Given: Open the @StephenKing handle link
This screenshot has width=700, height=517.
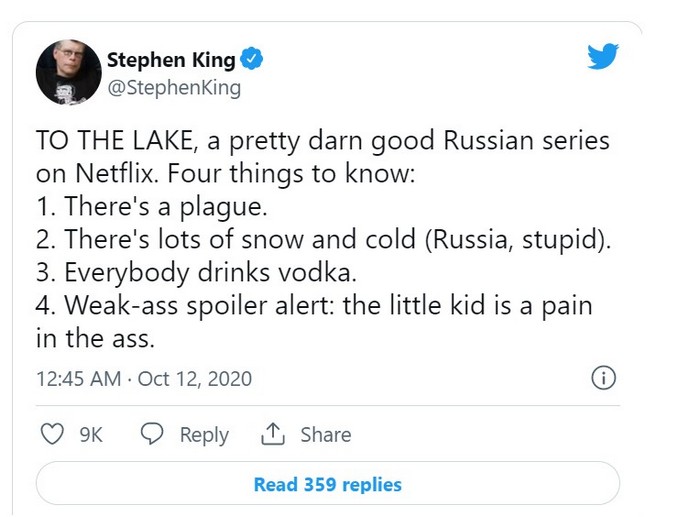Looking at the screenshot, I should (173, 87).
